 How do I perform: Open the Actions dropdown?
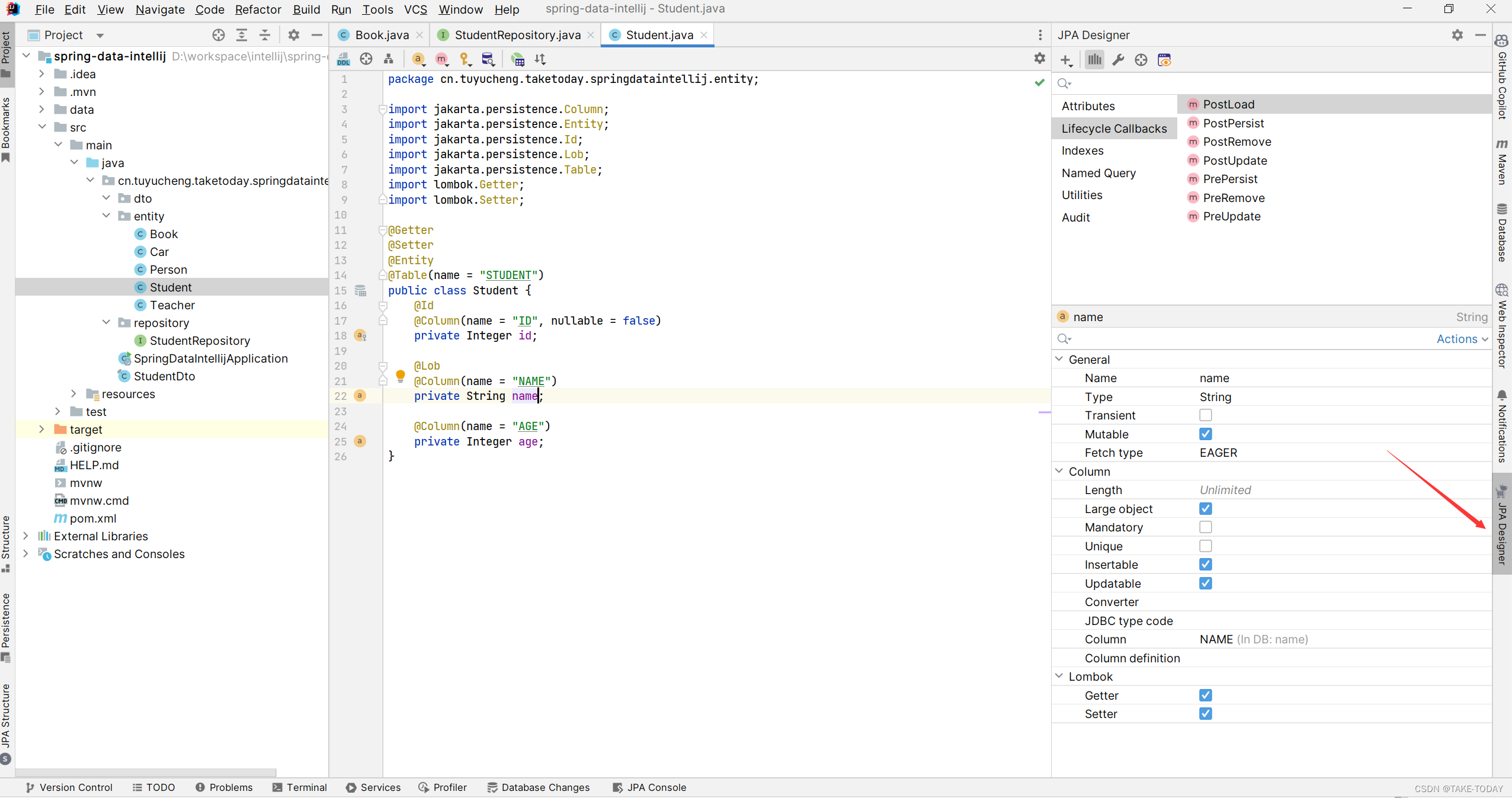[x=1462, y=339]
